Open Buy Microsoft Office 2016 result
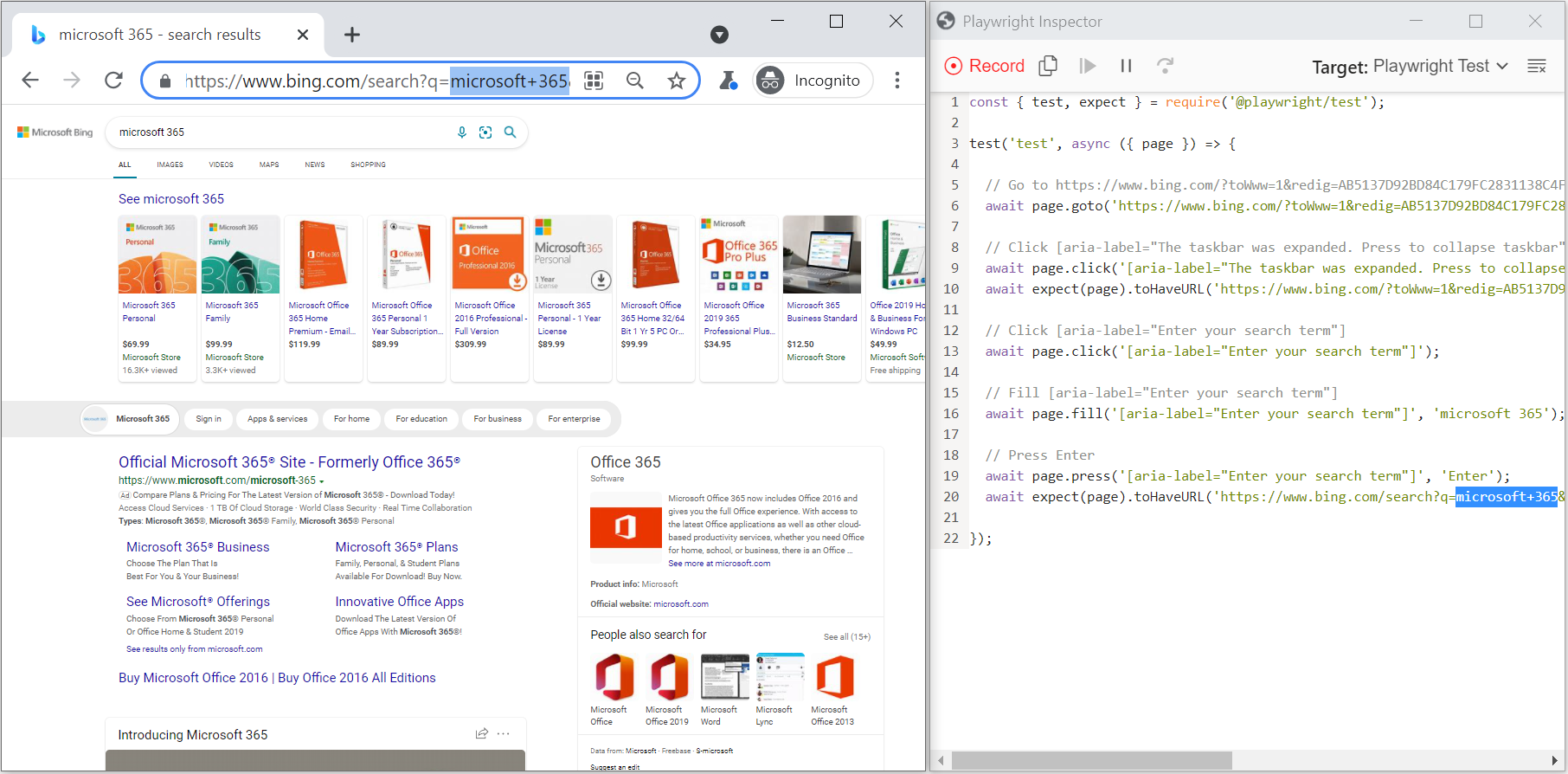Viewport: 1568px width, 774px height. [277, 678]
